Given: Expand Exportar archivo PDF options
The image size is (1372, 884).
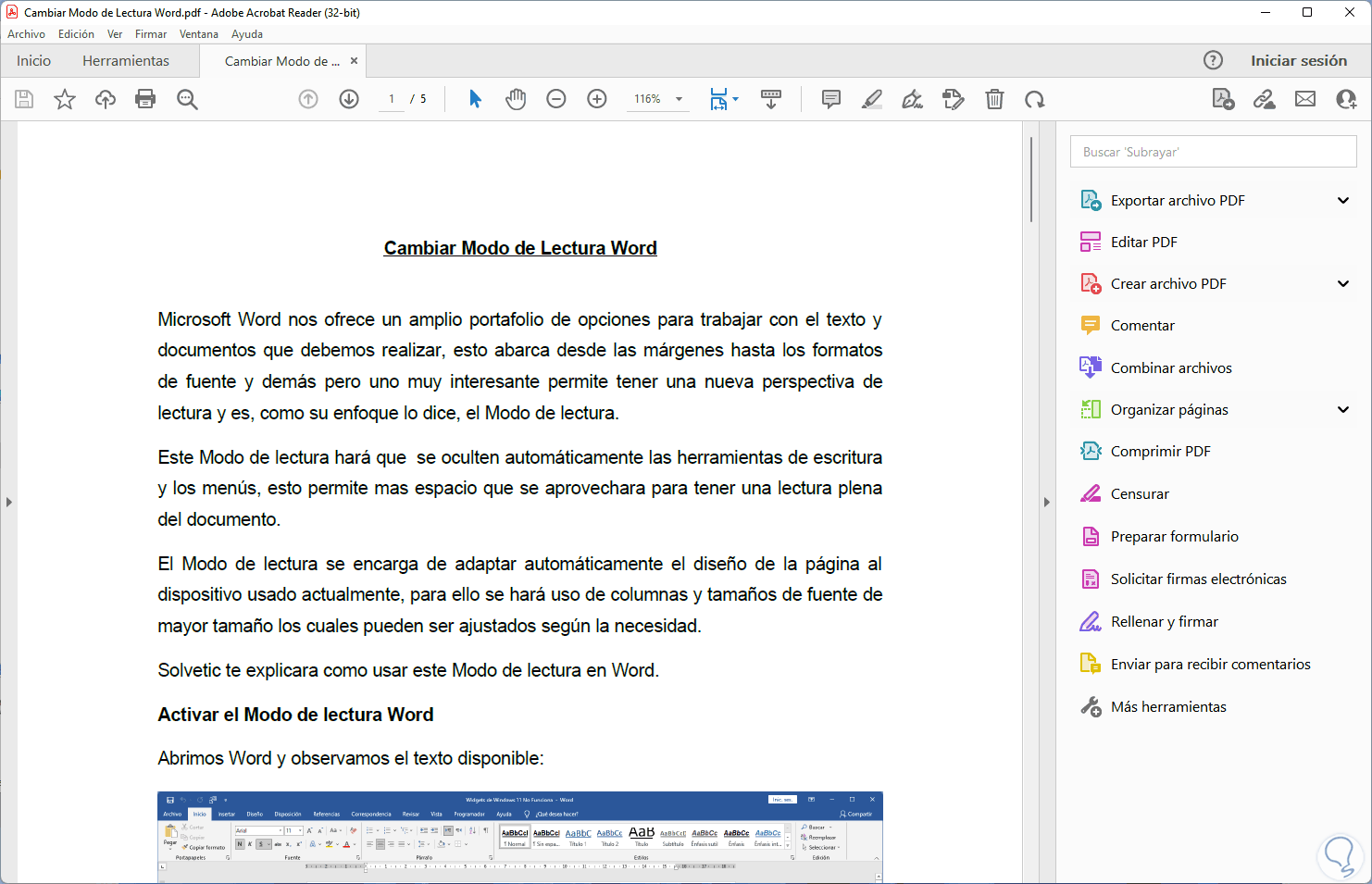Looking at the screenshot, I should [x=1342, y=200].
